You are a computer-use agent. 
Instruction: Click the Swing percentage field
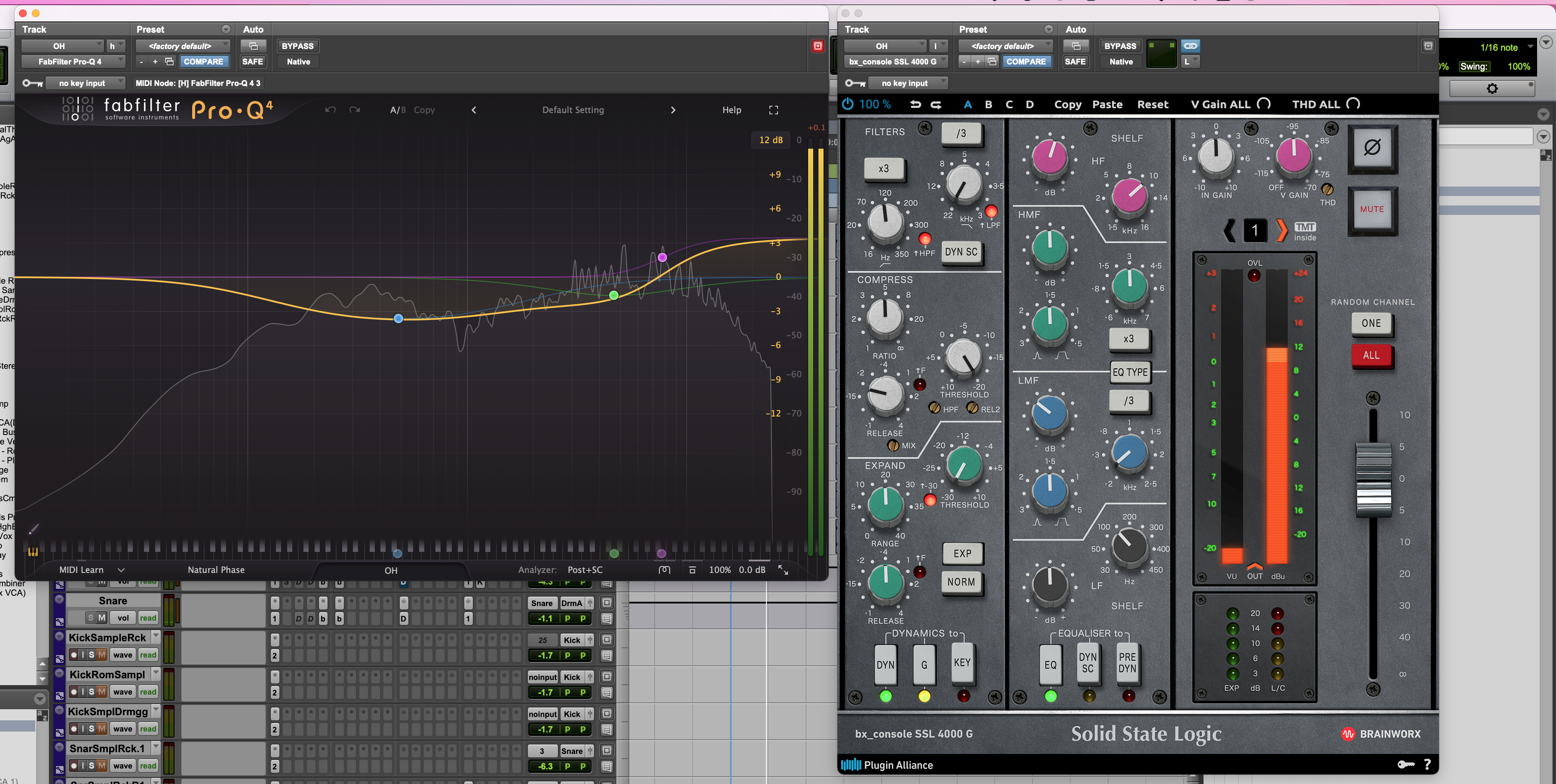pos(1519,67)
